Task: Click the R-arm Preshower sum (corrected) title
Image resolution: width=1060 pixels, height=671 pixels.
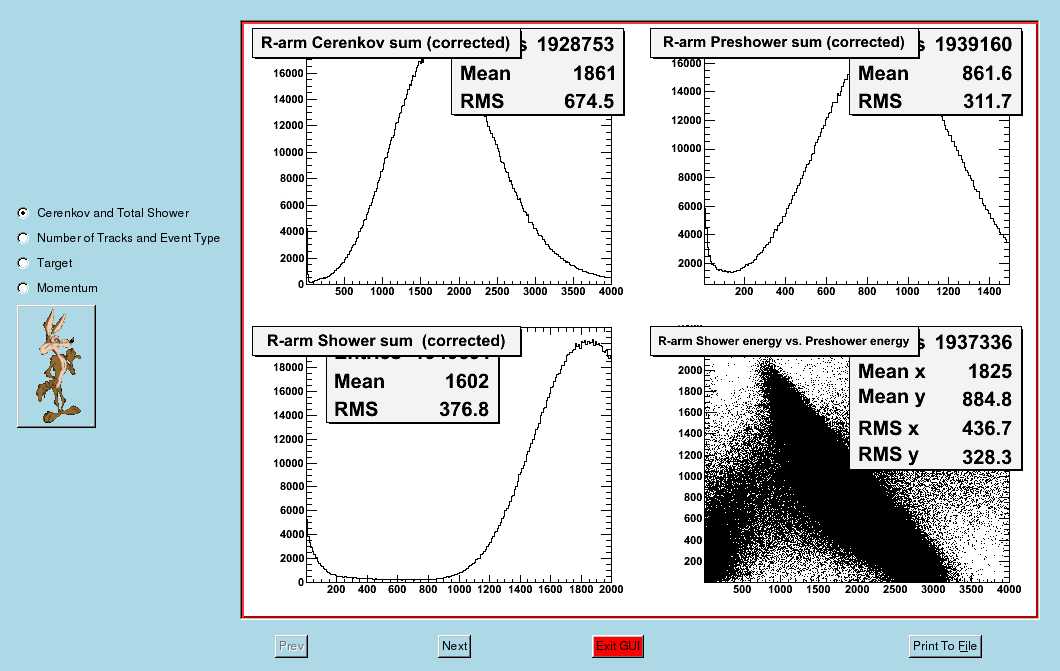Action: (784, 43)
